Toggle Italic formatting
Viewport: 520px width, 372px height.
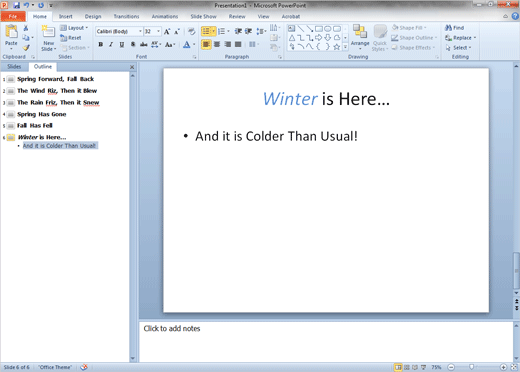coord(111,44)
